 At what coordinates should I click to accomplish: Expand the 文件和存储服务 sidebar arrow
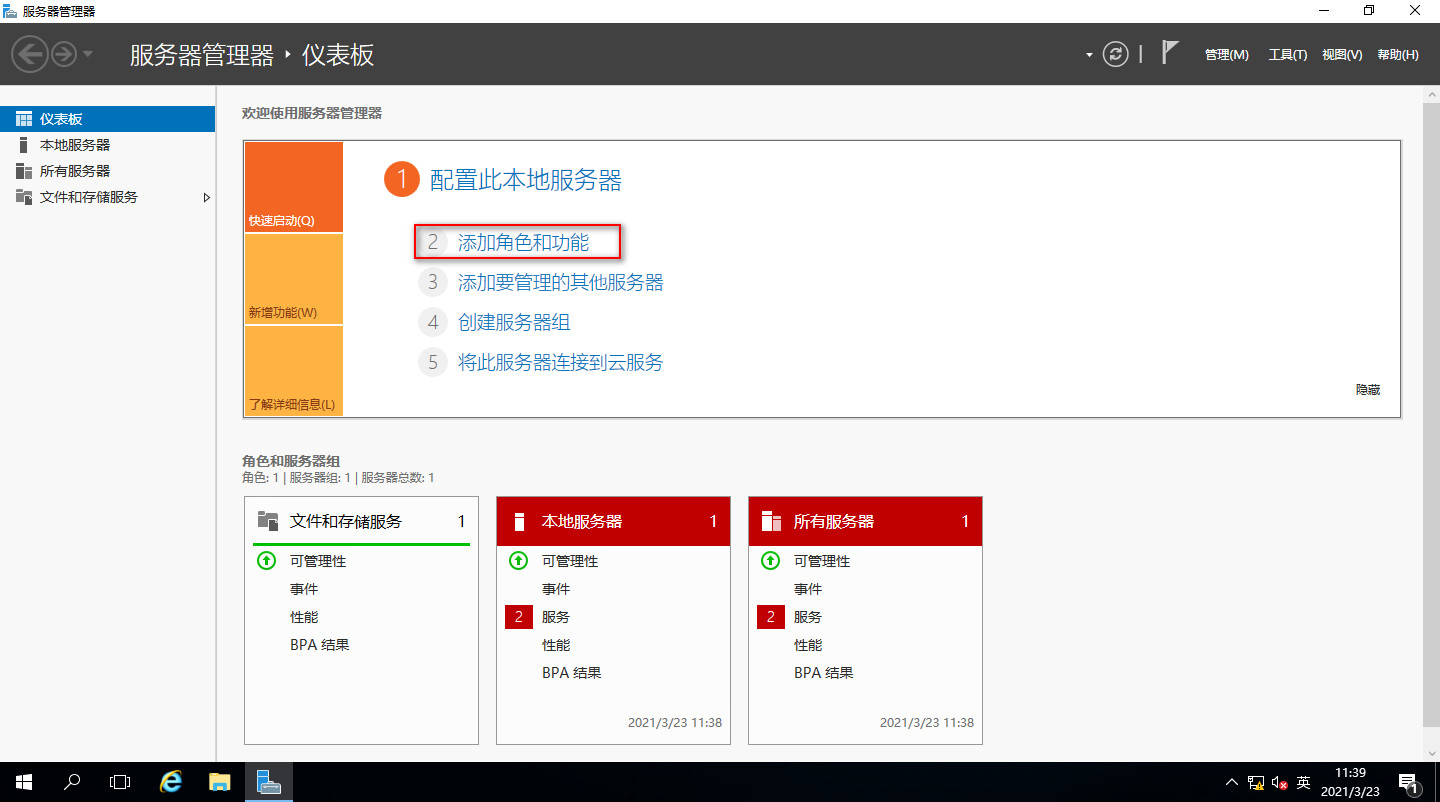[x=207, y=197]
